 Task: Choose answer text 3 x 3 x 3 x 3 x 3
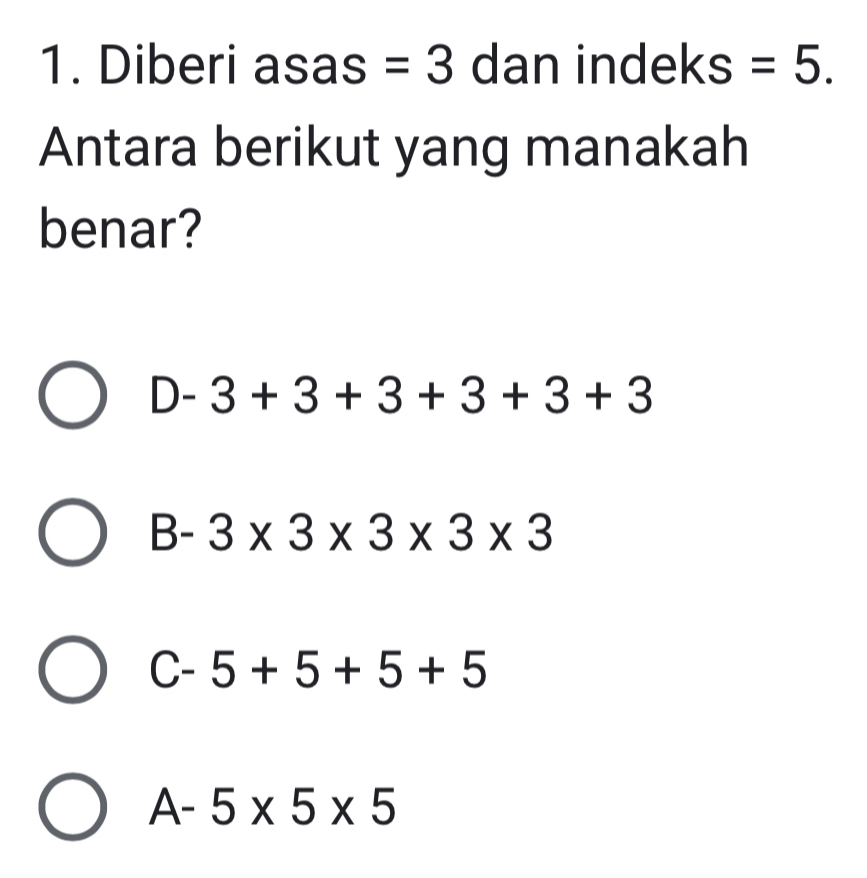click(x=380, y=533)
